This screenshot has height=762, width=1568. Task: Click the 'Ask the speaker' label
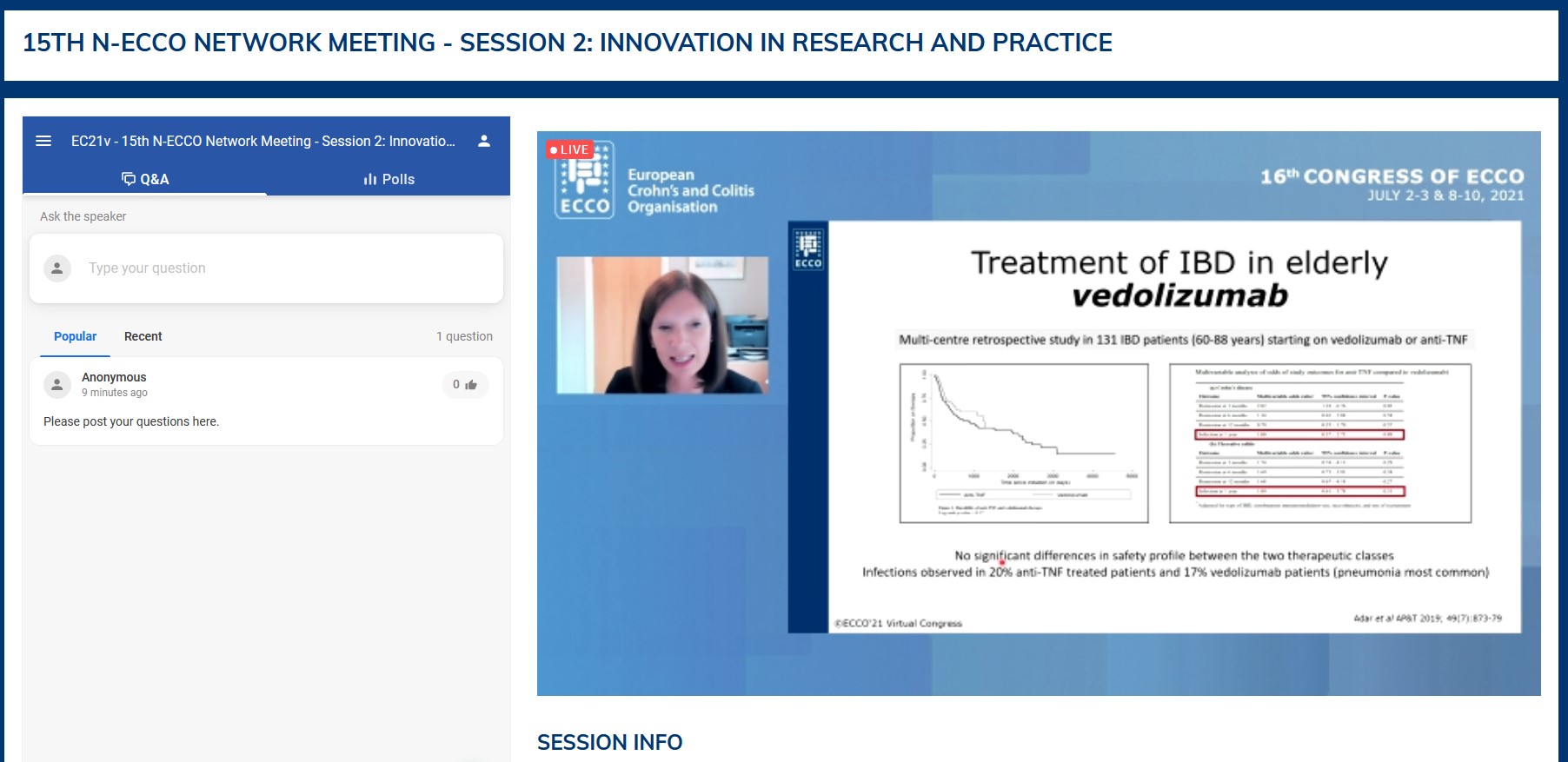[83, 216]
